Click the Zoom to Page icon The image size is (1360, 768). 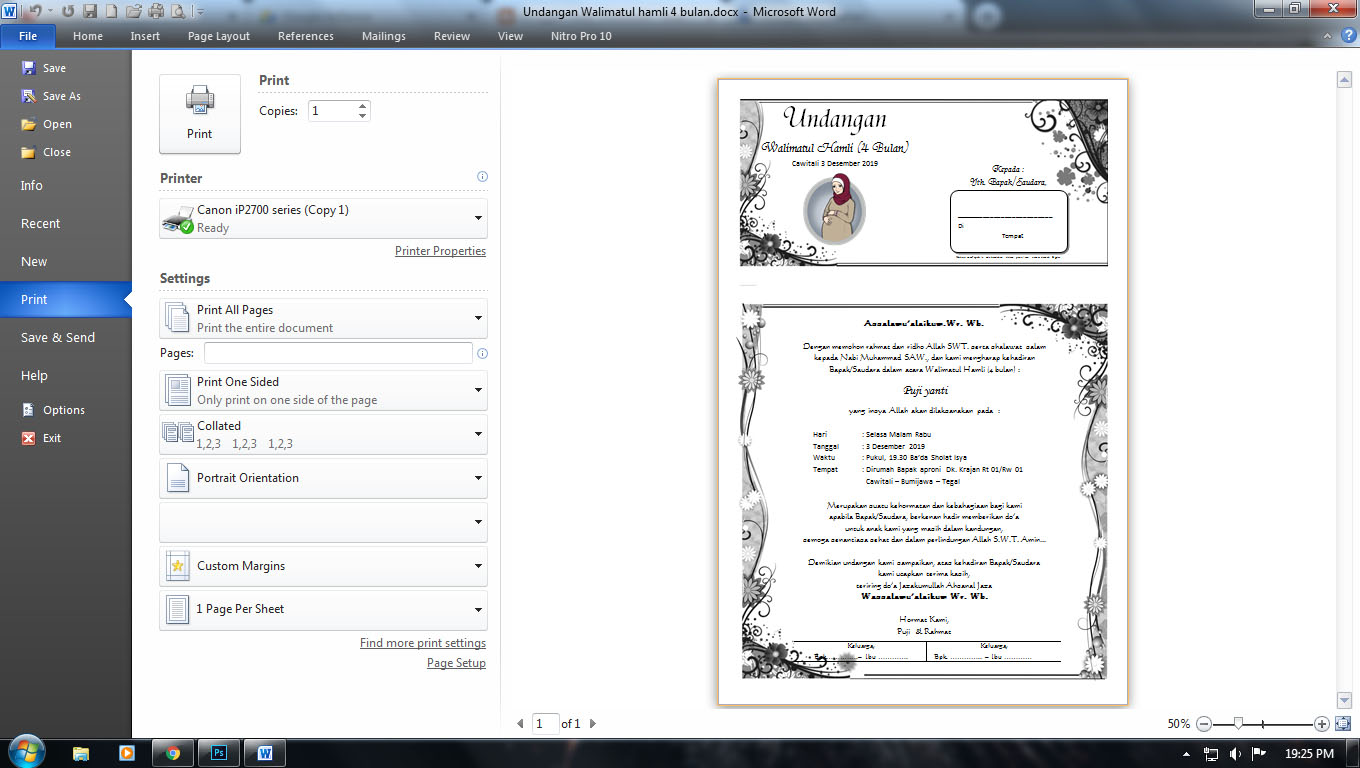pyautogui.click(x=1343, y=723)
